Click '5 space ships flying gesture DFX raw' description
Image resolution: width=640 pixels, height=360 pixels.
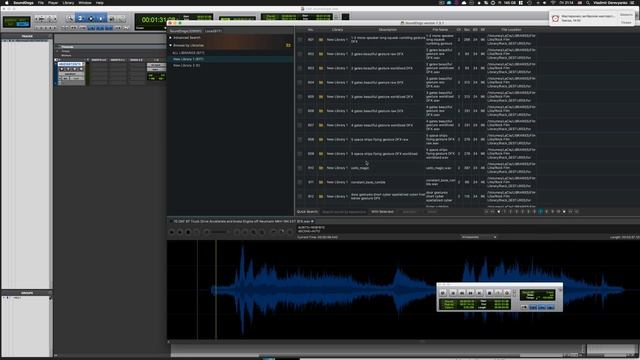pos(379,140)
